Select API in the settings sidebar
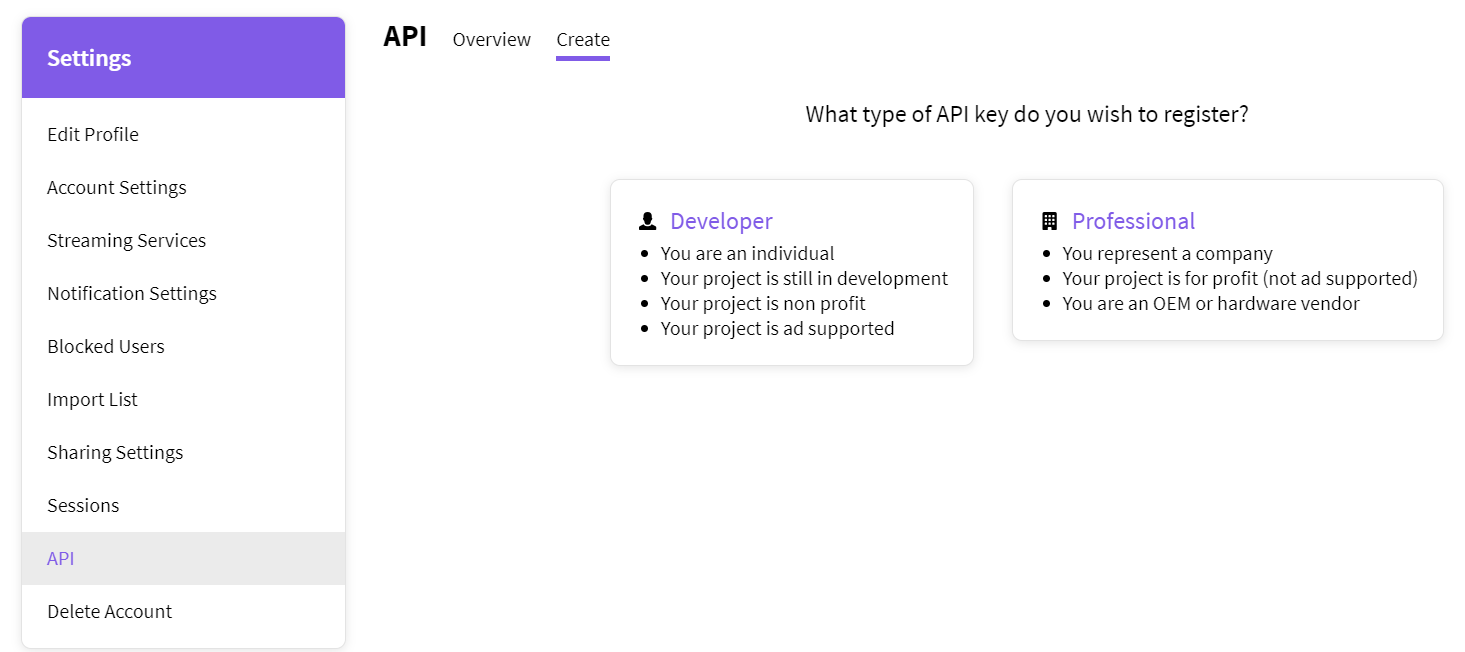The height and width of the screenshot is (652, 1465). point(61,558)
